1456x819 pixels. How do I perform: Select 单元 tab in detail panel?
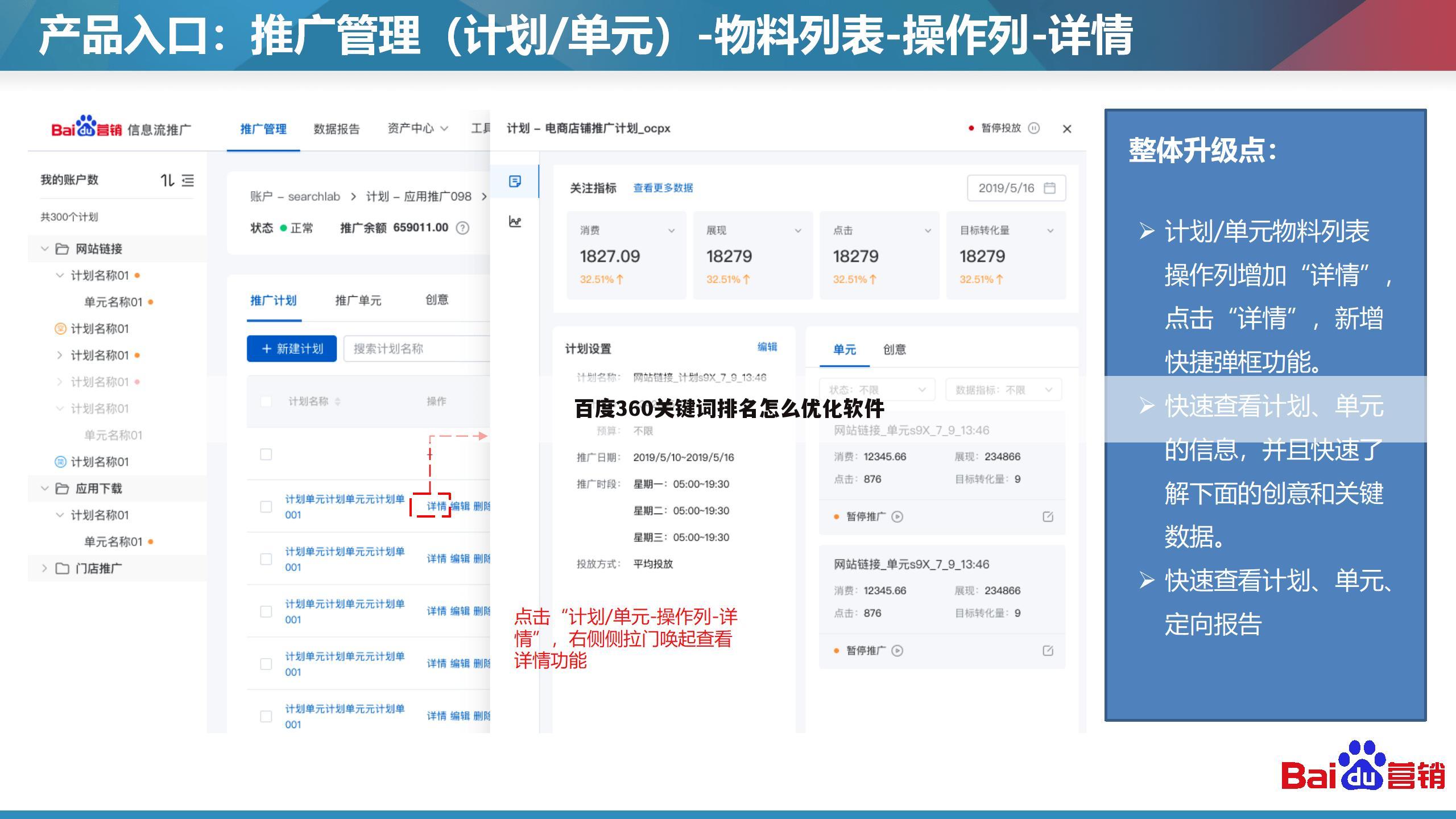(x=845, y=350)
